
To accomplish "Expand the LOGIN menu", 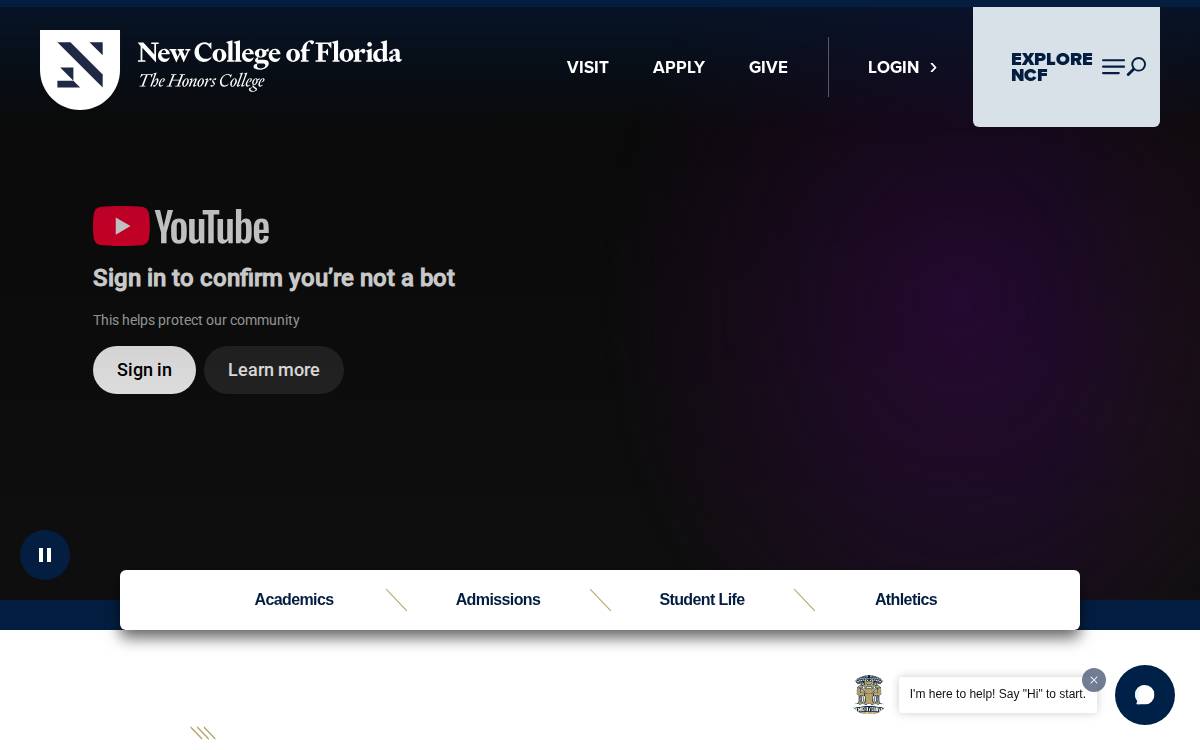I will click(x=902, y=67).
